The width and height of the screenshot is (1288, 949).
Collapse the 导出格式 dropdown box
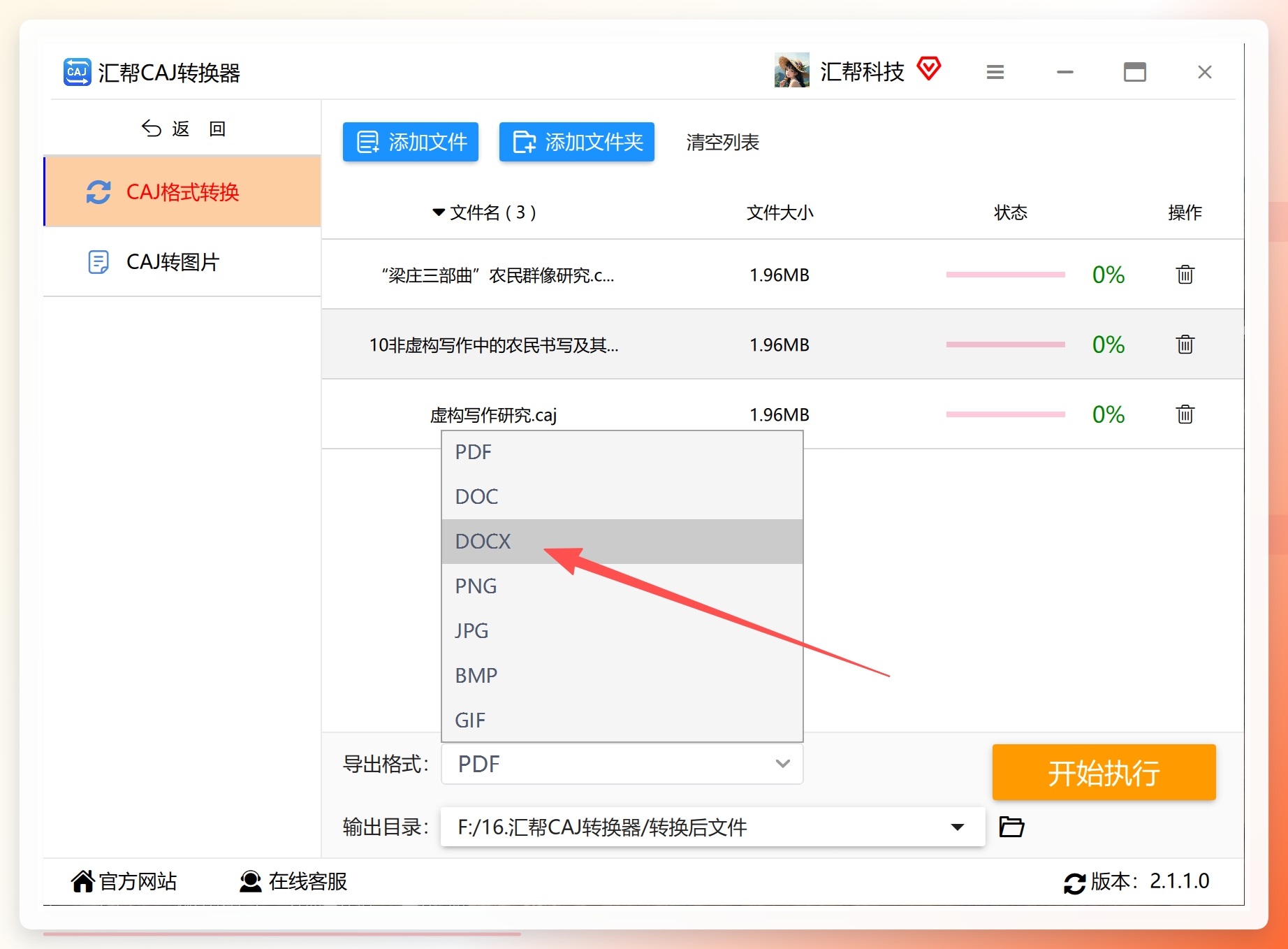click(622, 764)
